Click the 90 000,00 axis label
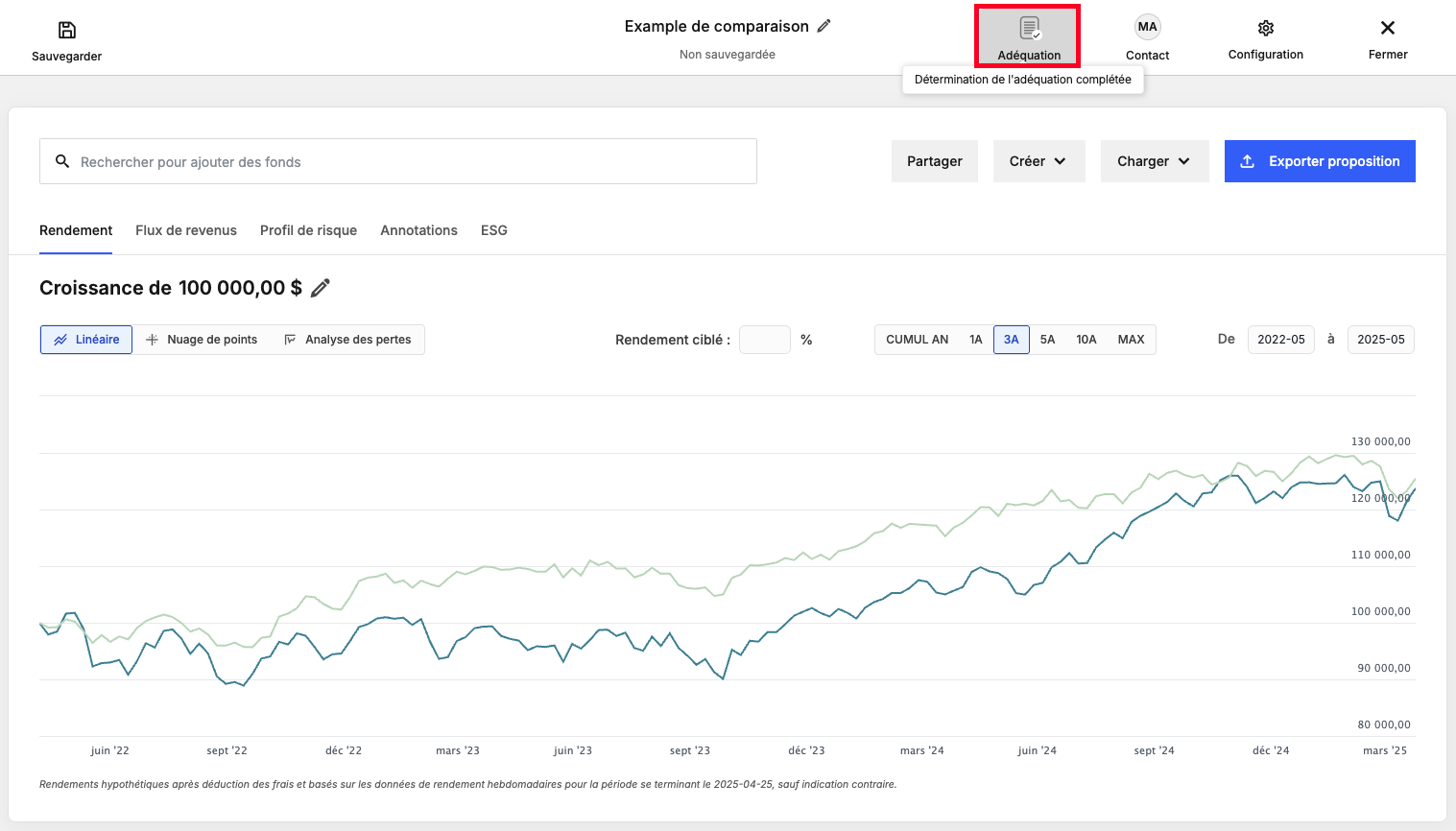 1384,668
